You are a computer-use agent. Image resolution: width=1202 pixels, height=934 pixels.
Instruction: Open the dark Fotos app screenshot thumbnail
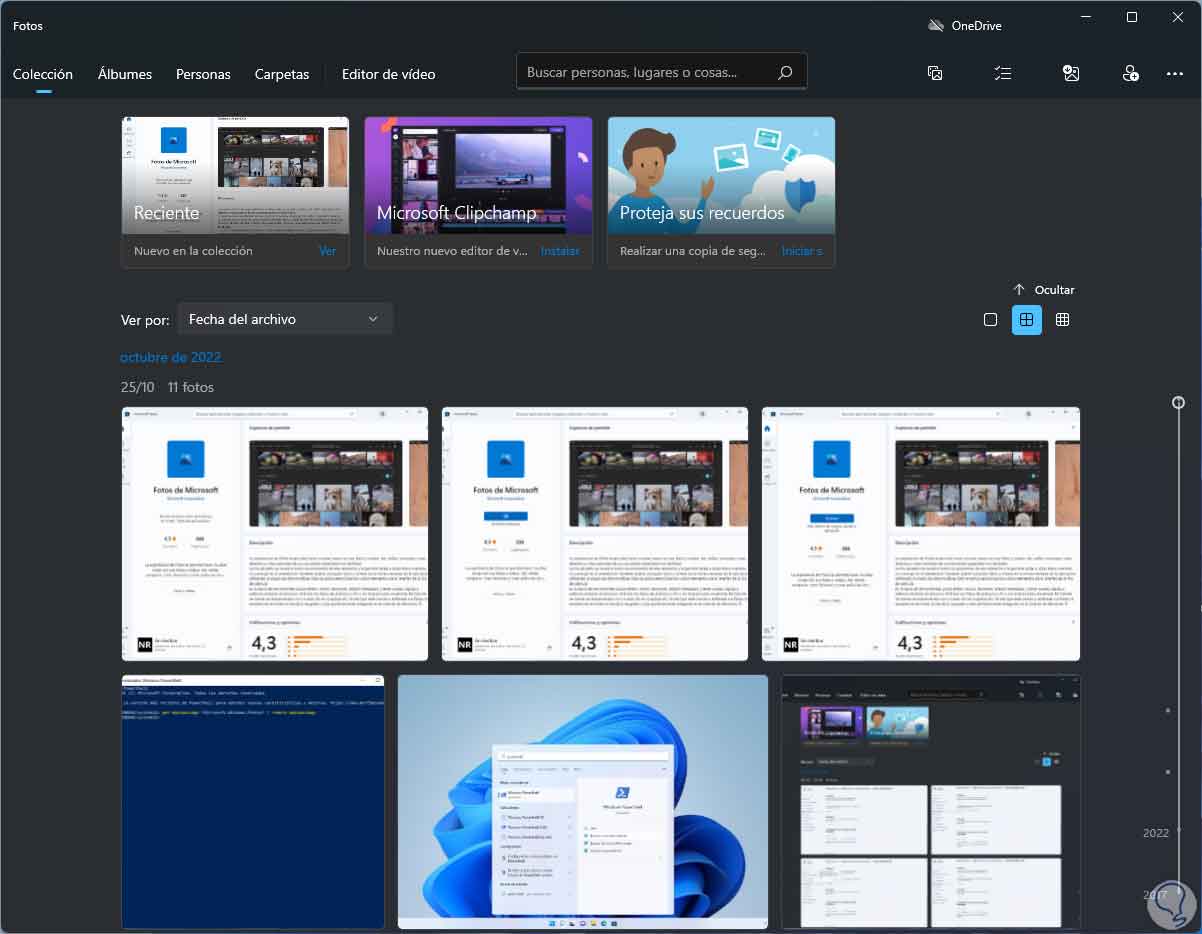tap(931, 802)
